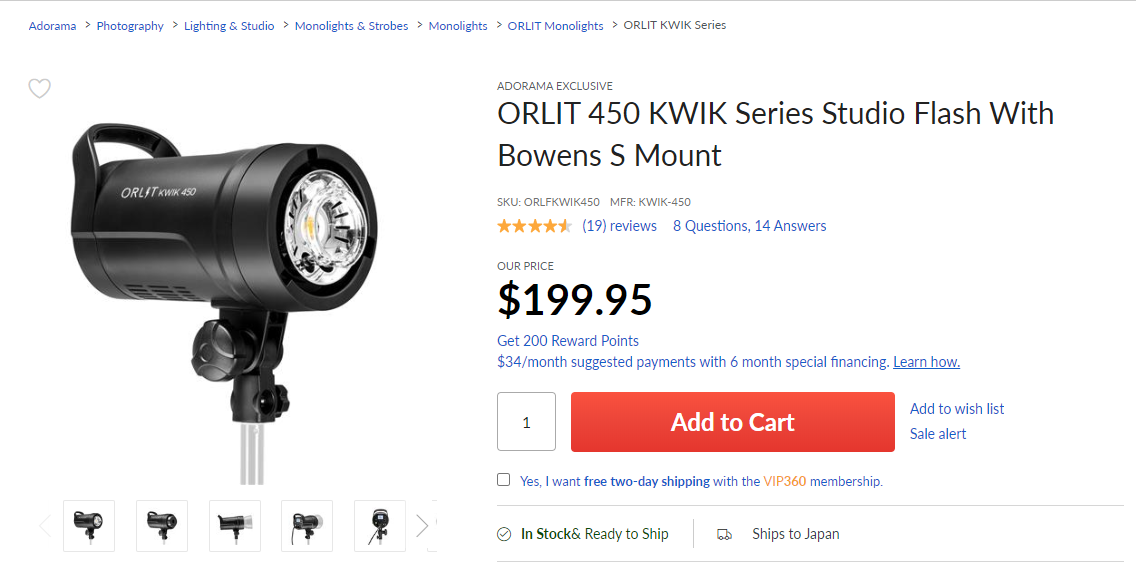This screenshot has height=570, width=1136.
Task: Show next product thumbnails arrow
Action: (x=422, y=526)
